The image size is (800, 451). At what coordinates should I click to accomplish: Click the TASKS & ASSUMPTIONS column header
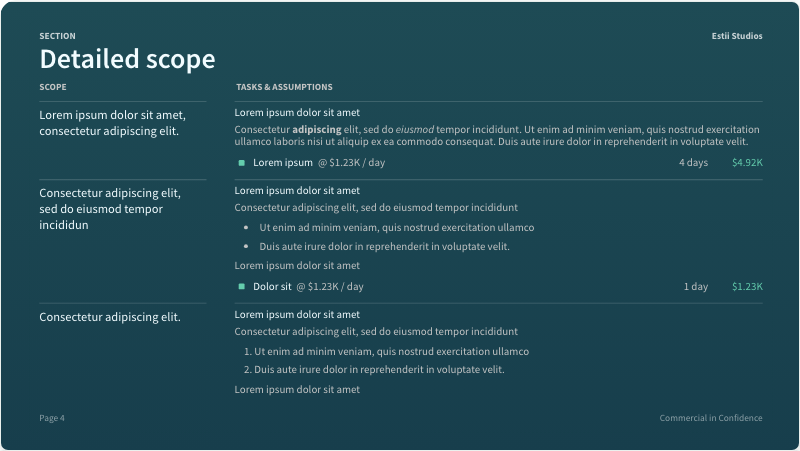click(x=284, y=87)
